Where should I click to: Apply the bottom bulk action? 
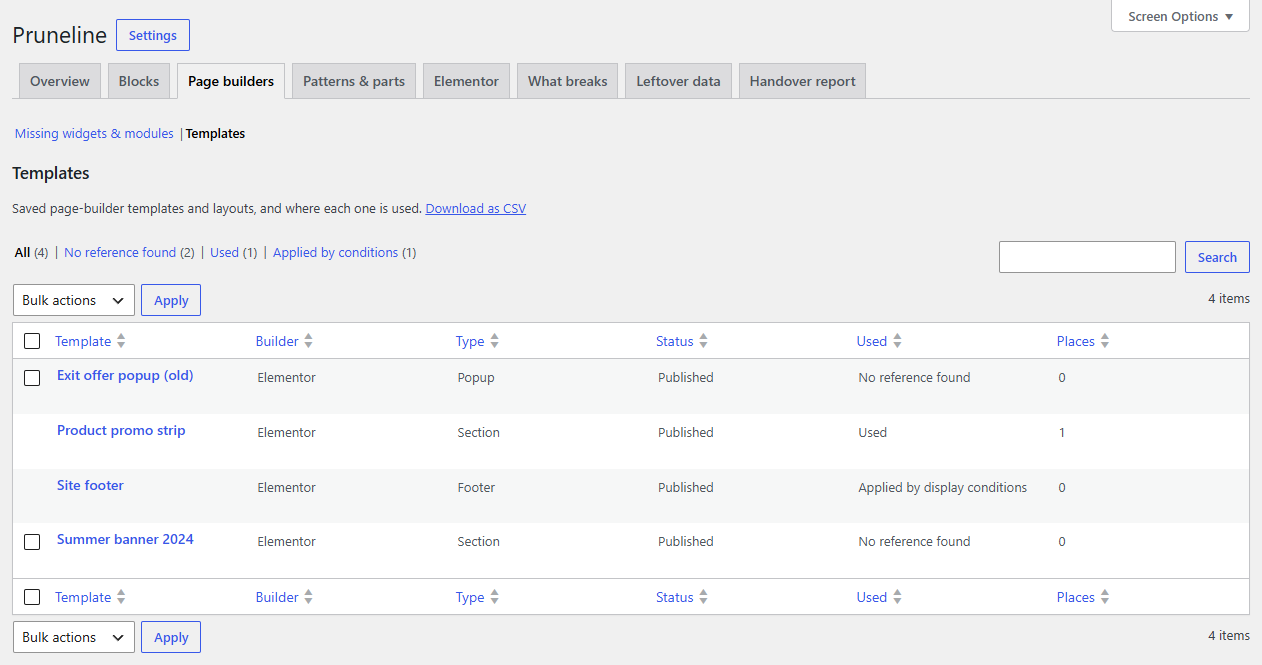pyautogui.click(x=171, y=637)
